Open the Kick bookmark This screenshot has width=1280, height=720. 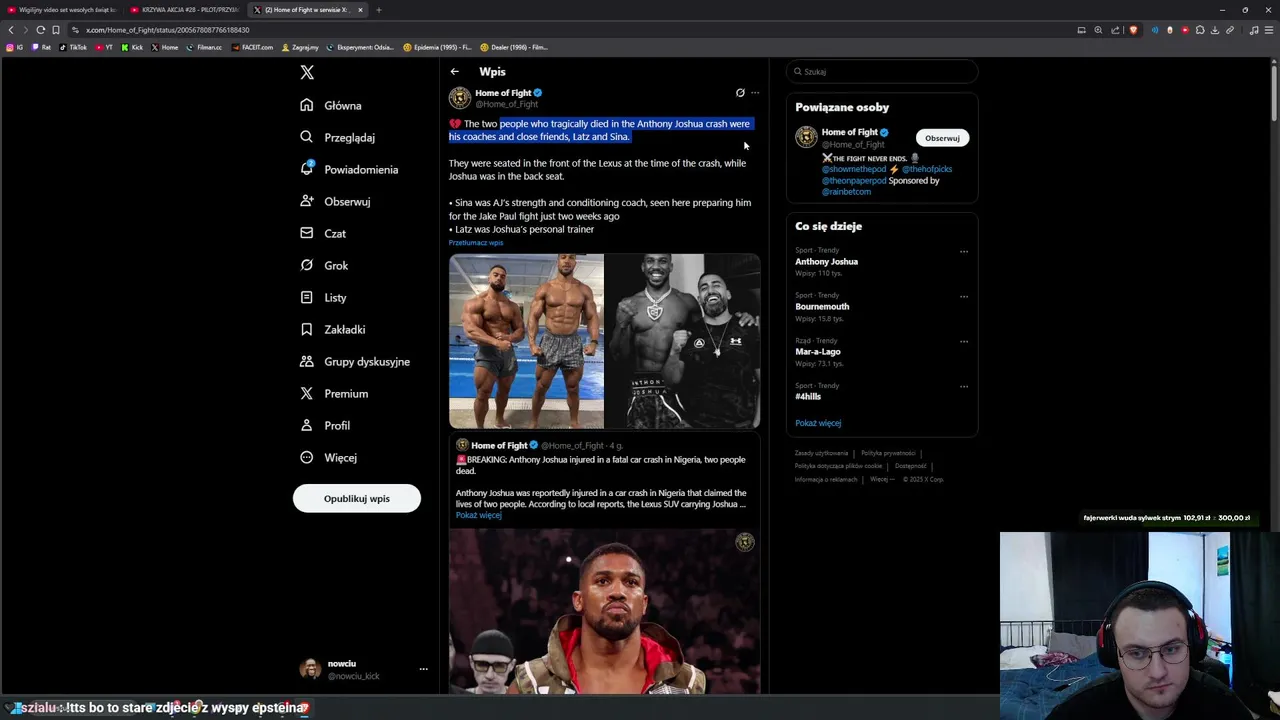coord(132,47)
